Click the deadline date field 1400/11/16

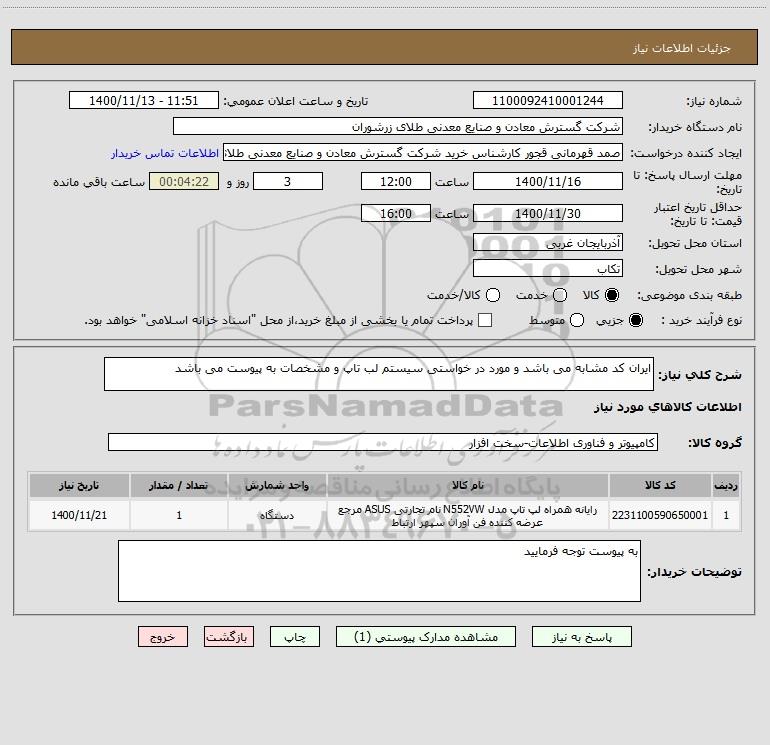548,181
